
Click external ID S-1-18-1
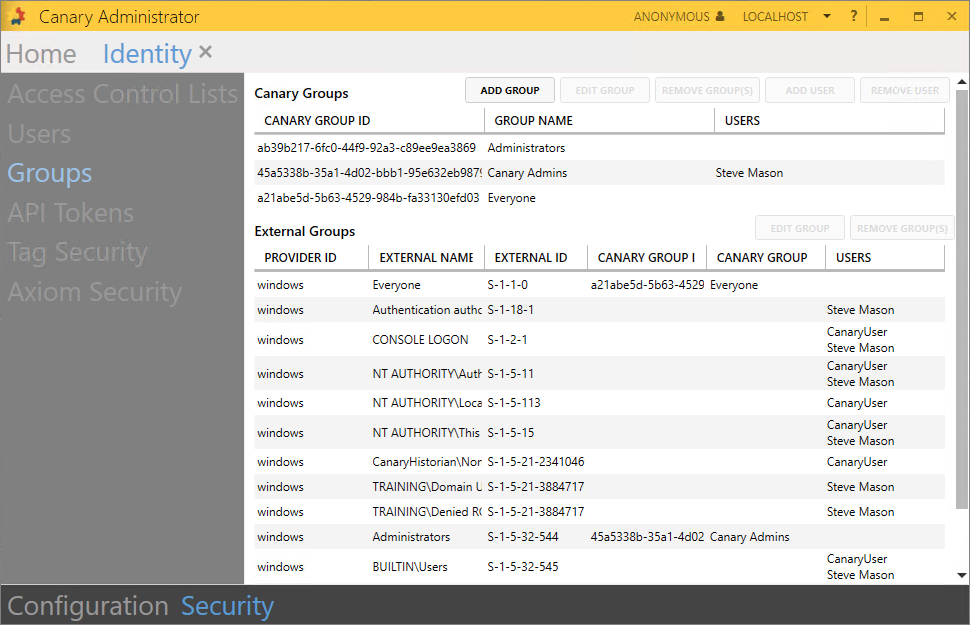(510, 310)
